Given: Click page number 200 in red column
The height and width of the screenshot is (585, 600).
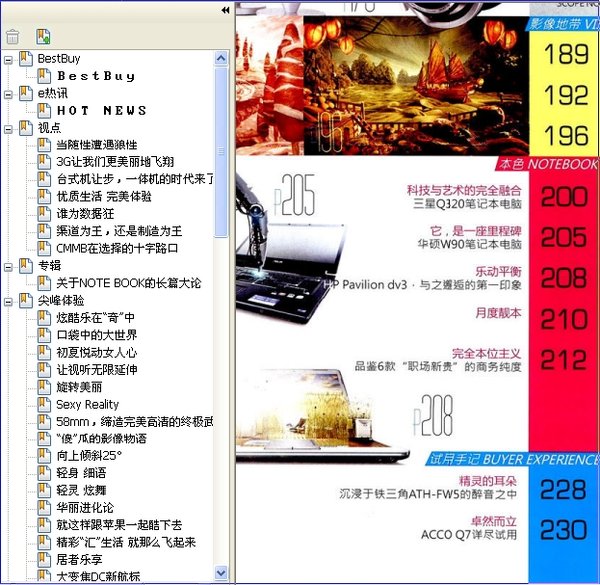Looking at the screenshot, I should (564, 197).
